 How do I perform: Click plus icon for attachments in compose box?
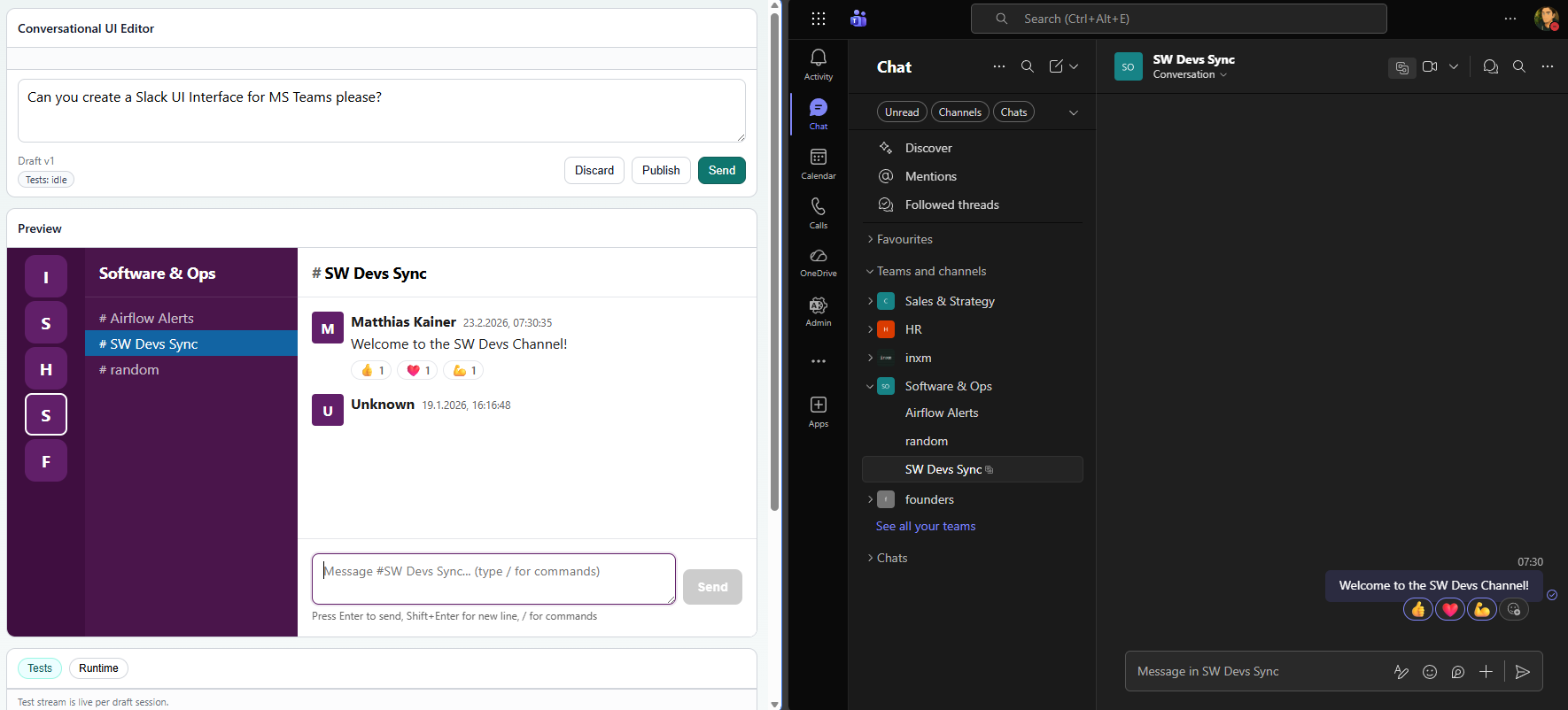[1486, 672]
